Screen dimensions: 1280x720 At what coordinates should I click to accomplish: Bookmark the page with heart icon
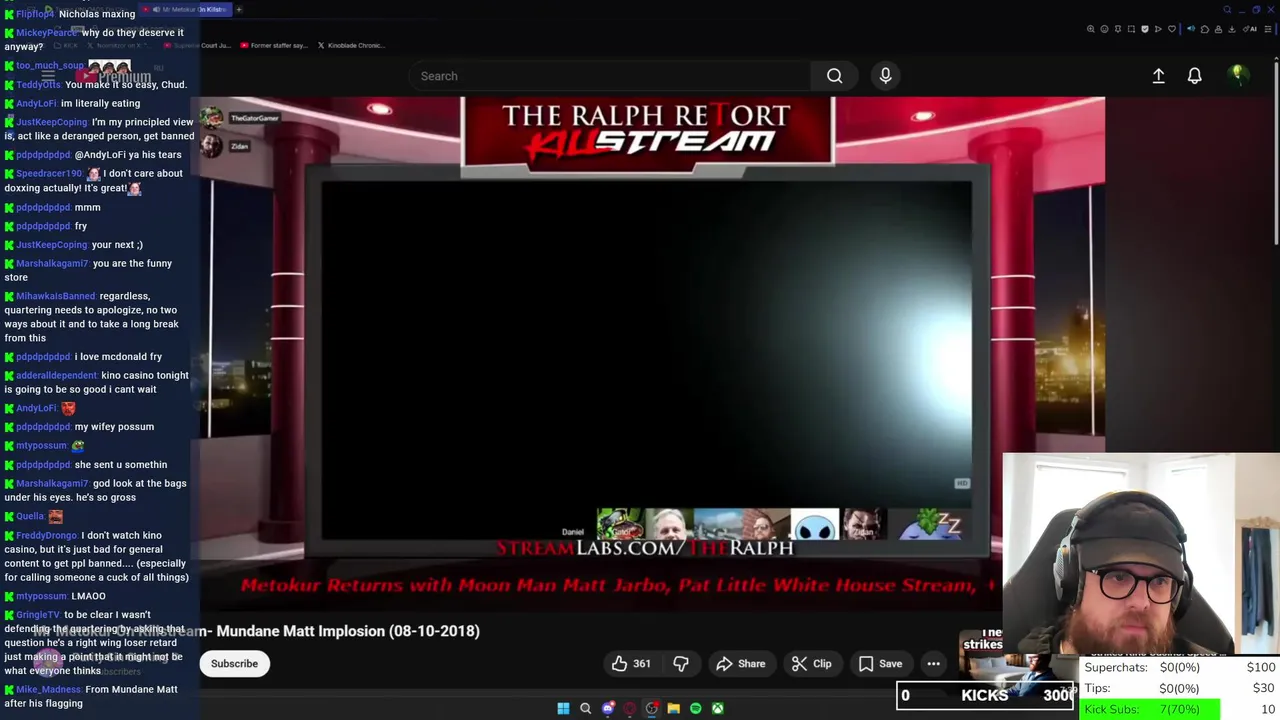click(1172, 29)
